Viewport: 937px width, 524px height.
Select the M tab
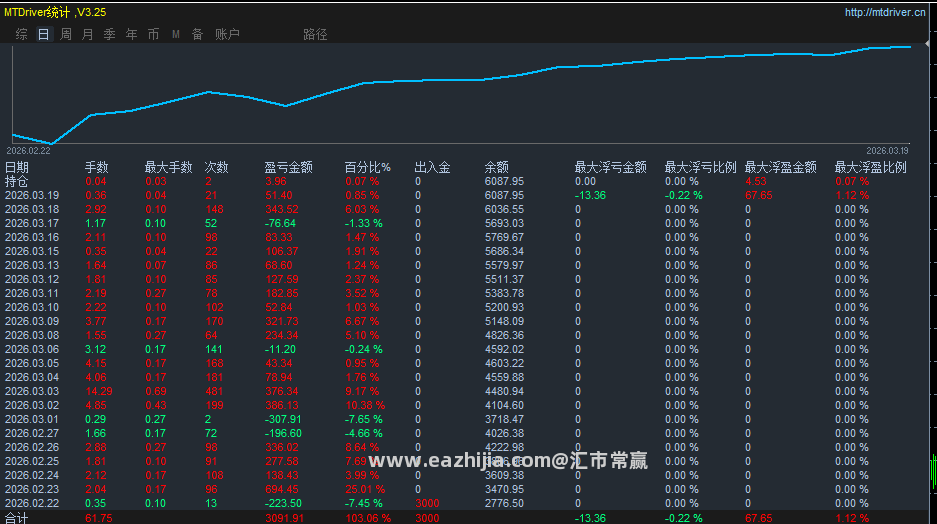pos(176,35)
